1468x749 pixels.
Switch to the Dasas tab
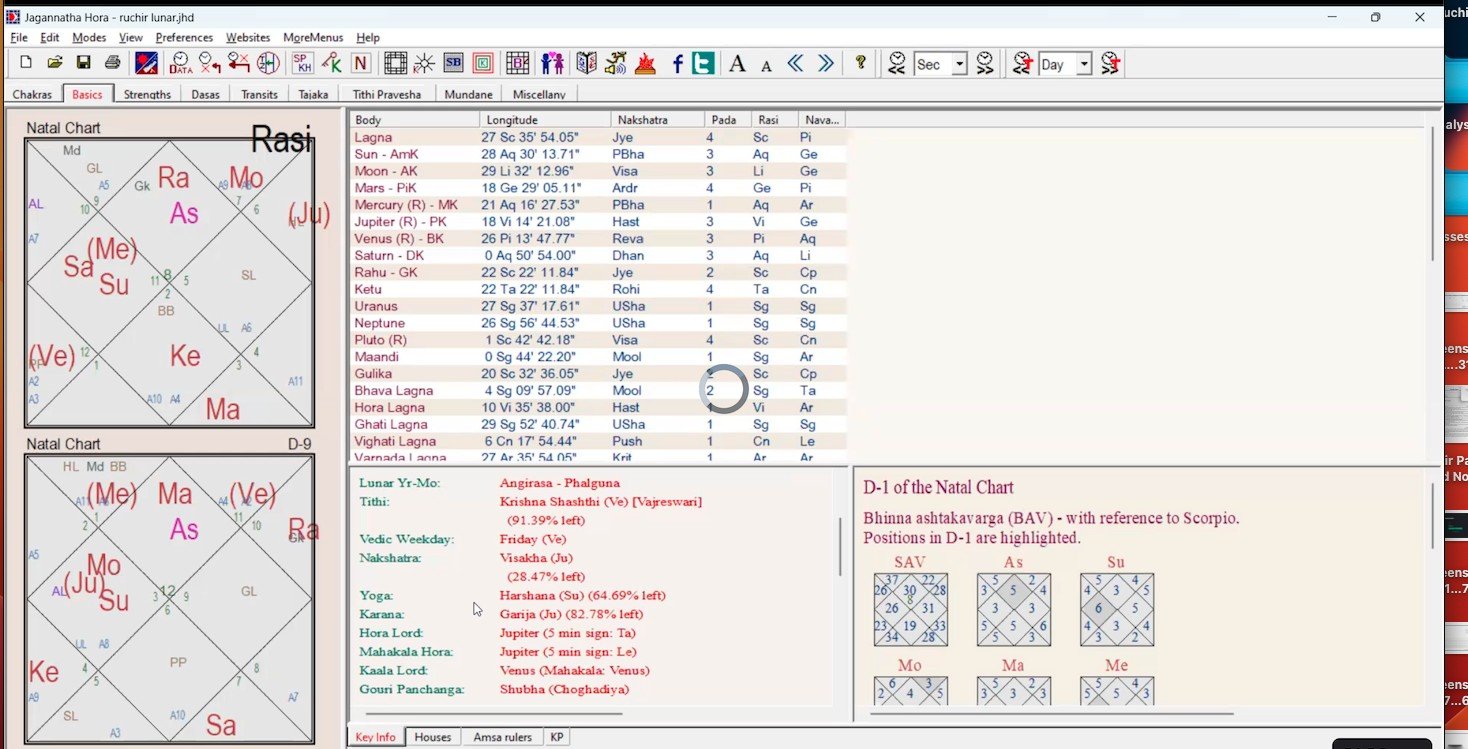205,94
